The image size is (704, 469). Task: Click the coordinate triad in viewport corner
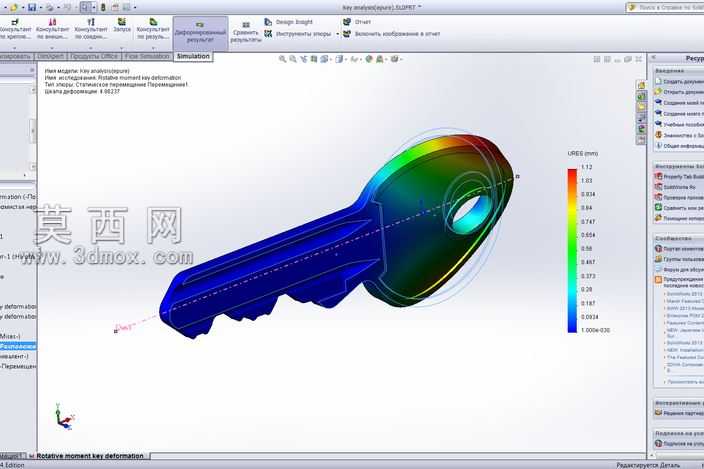pos(64,417)
